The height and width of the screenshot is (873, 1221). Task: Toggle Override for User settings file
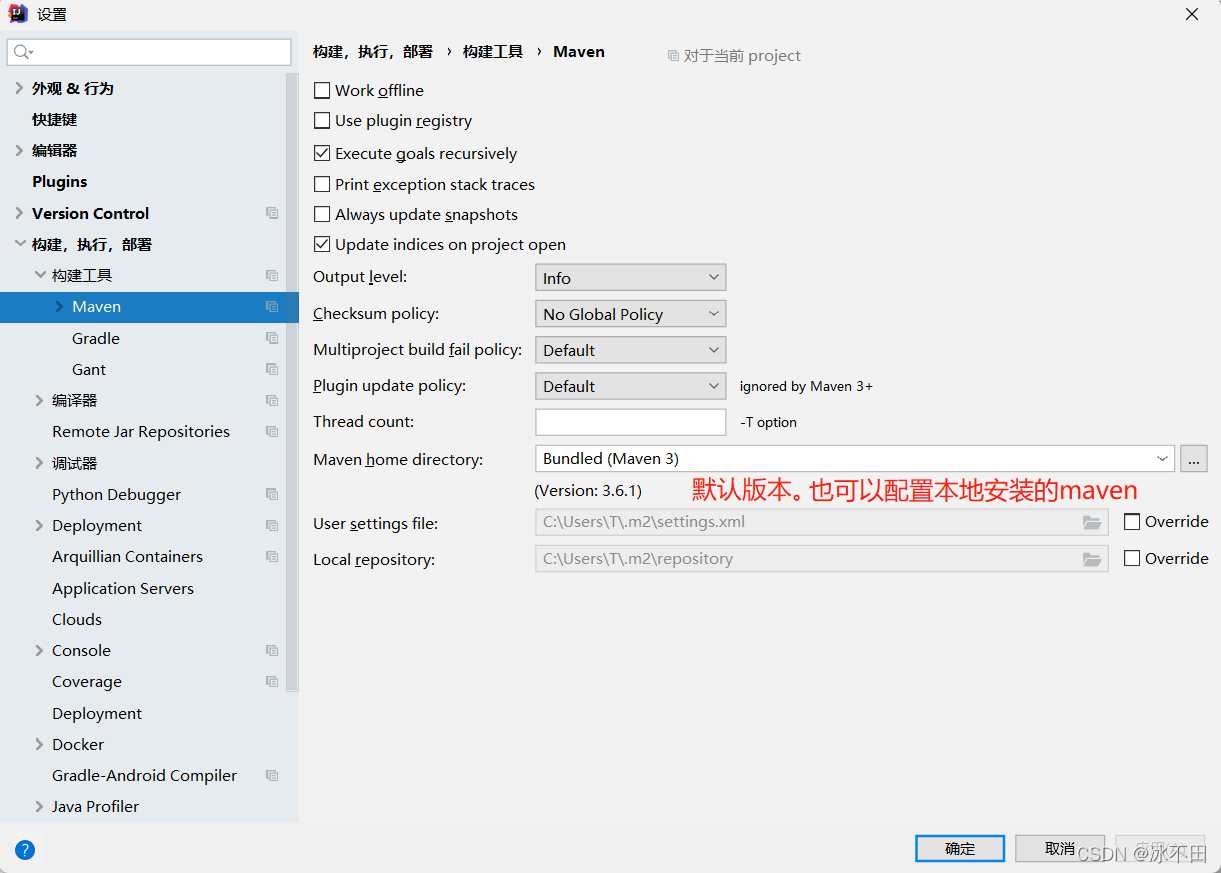pyautogui.click(x=1132, y=521)
